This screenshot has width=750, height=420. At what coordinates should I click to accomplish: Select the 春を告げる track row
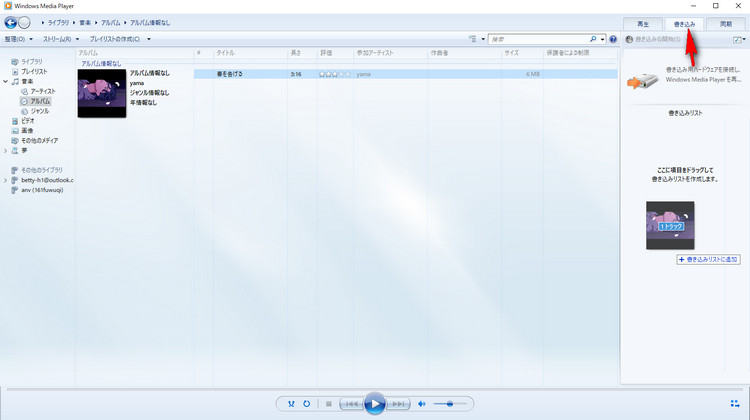point(406,74)
